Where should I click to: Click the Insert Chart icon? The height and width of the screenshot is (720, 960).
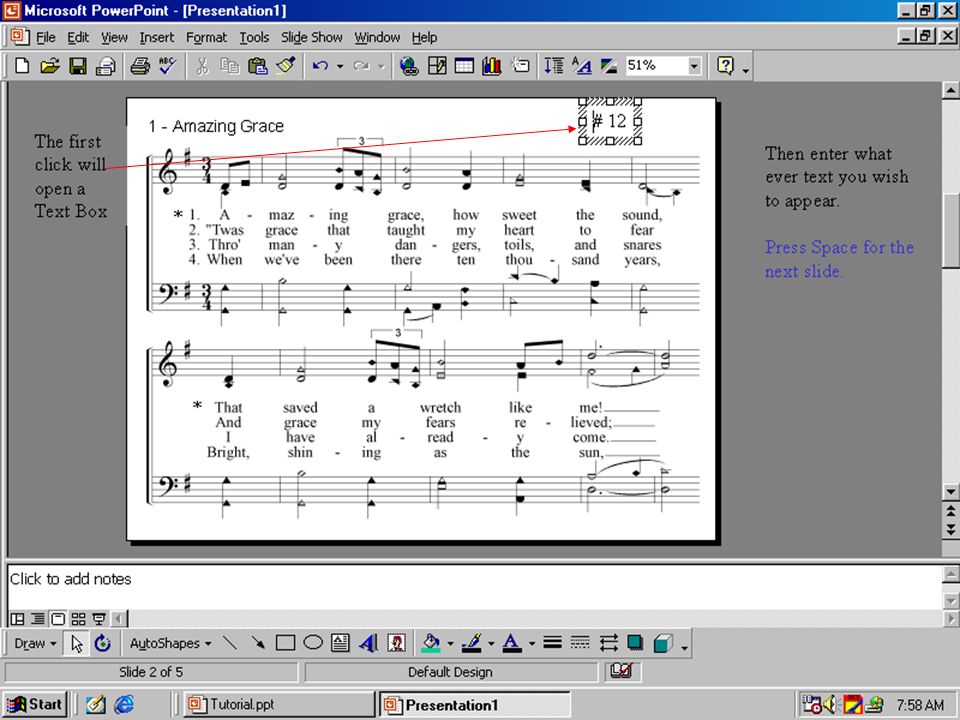click(492, 66)
